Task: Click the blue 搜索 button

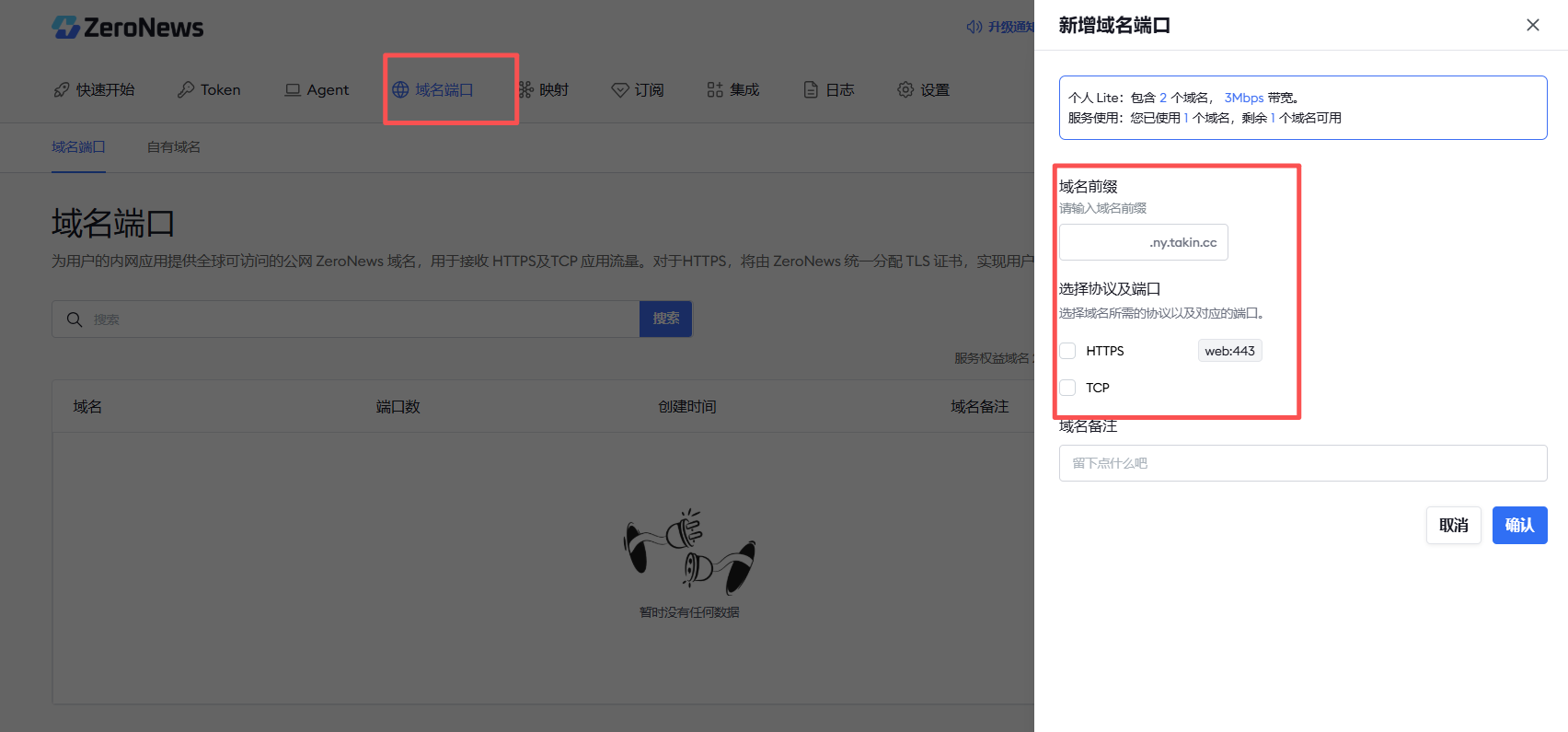Action: [x=665, y=319]
